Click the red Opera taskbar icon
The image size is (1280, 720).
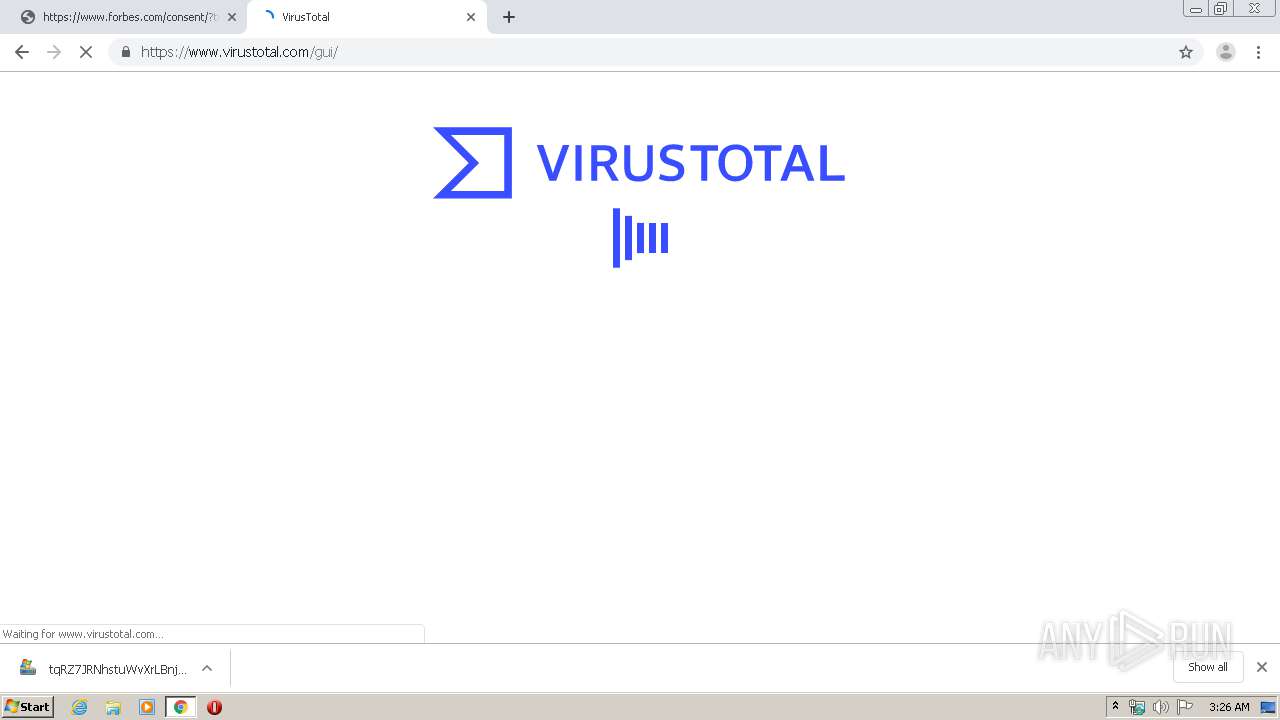click(x=214, y=707)
